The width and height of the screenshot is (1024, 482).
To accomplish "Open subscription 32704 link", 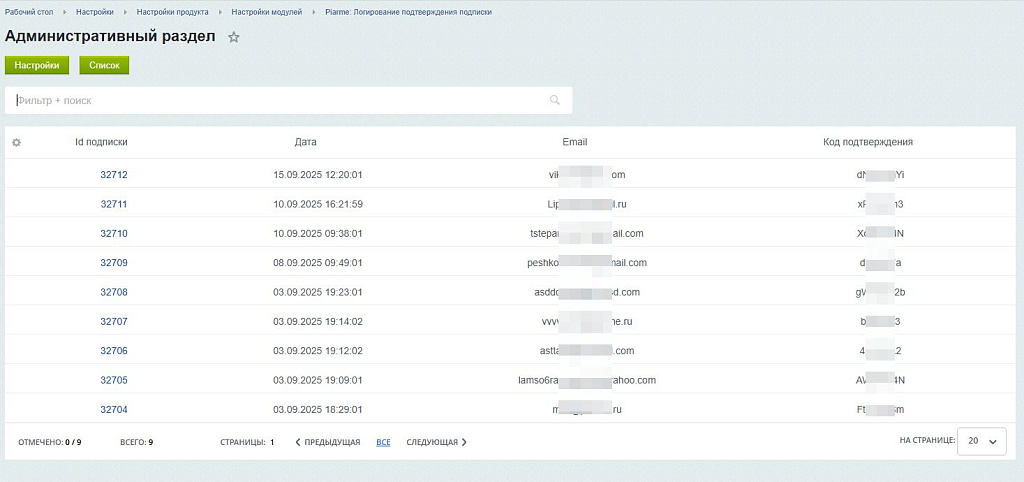I will (x=114, y=409).
